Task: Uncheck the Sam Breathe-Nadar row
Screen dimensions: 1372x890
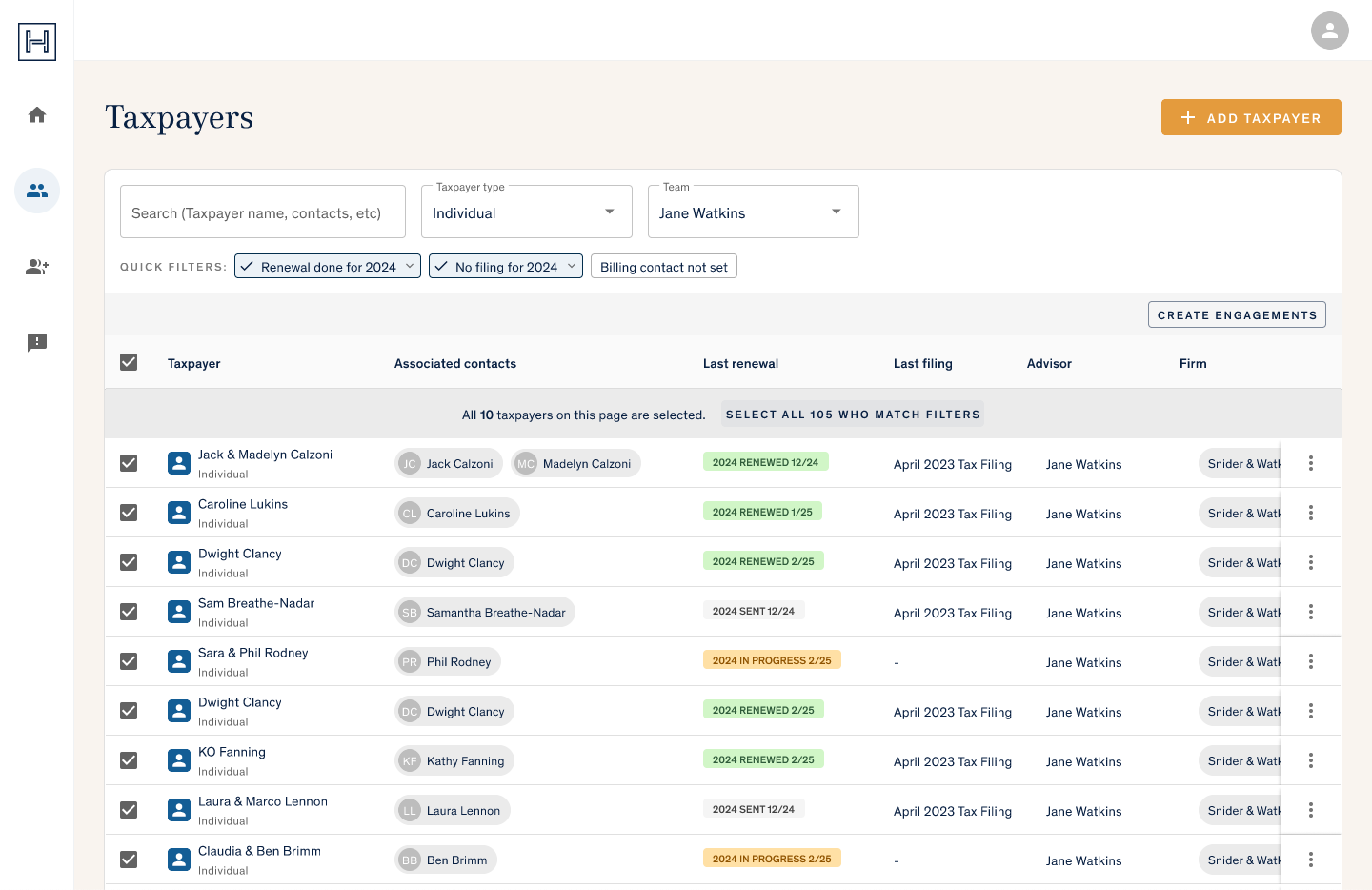Action: (x=129, y=612)
